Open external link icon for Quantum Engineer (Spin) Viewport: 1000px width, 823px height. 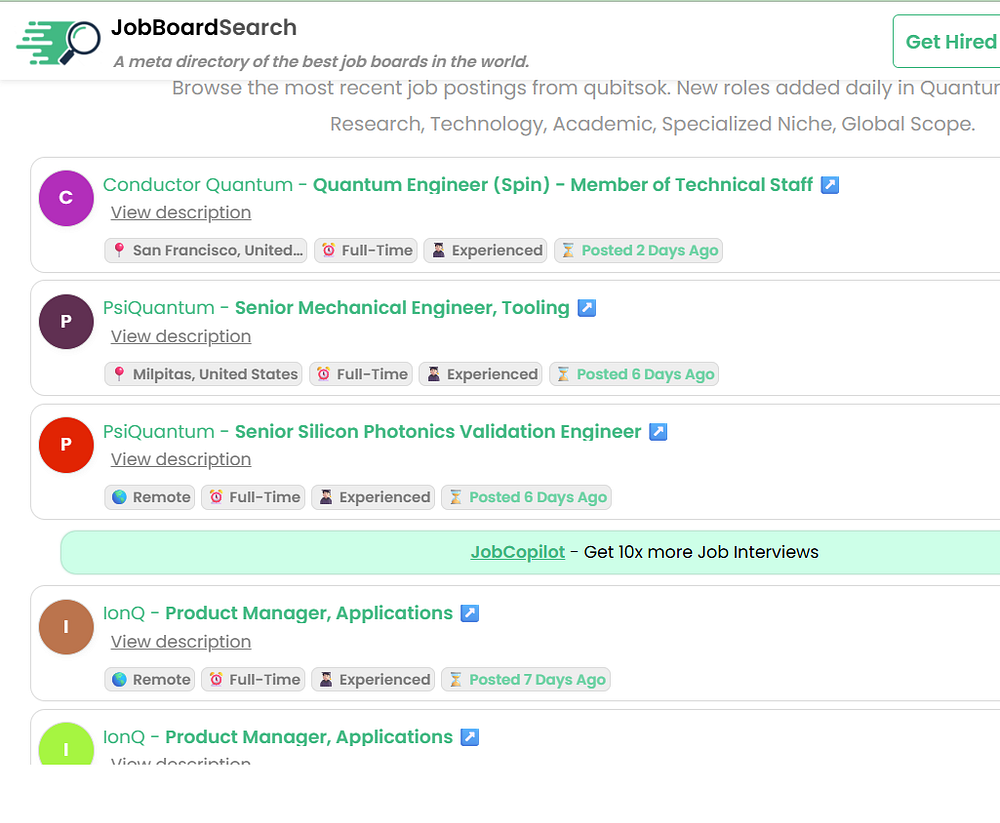pyautogui.click(x=830, y=185)
